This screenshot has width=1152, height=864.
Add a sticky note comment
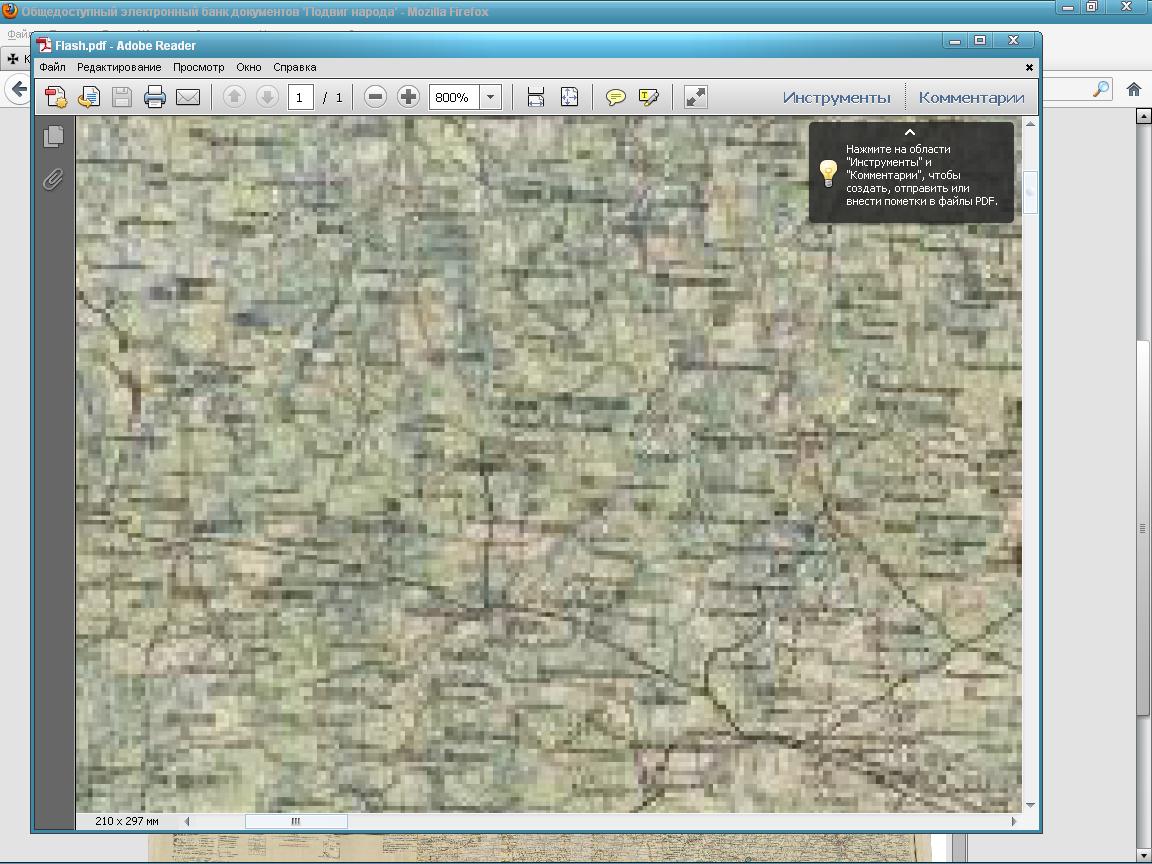(616, 97)
